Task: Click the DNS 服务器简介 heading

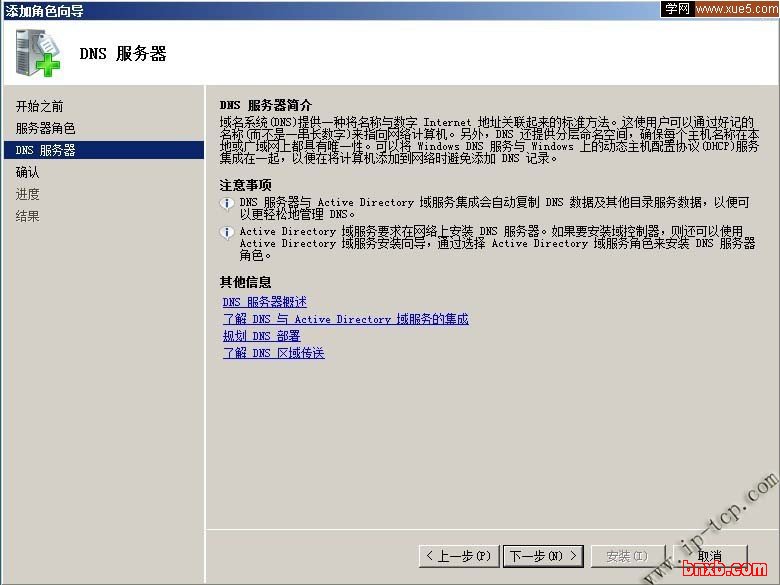Action: coord(266,105)
